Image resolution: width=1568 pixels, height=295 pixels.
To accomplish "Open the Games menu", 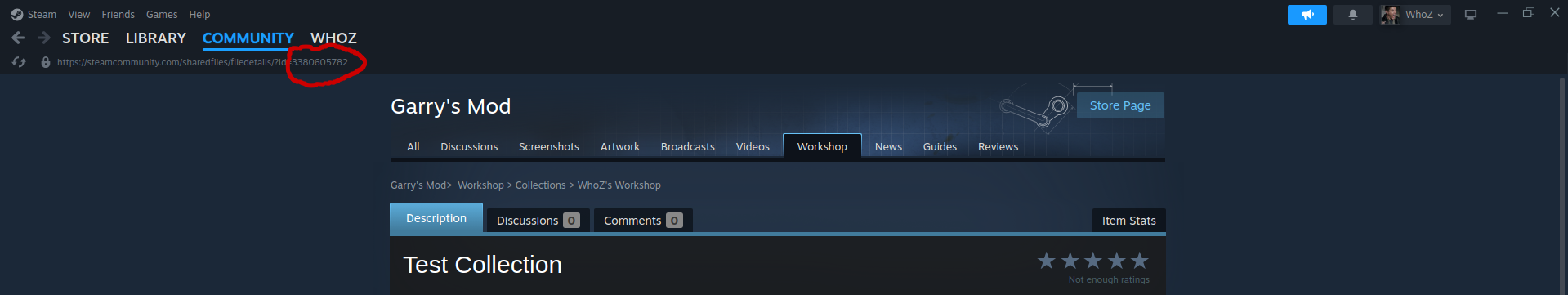I will point(162,14).
